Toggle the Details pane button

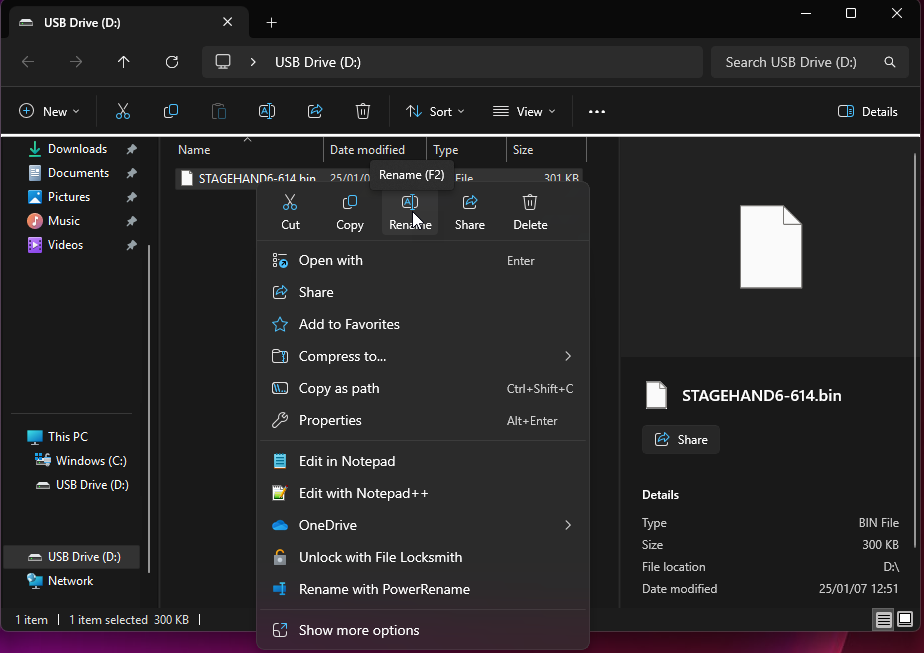pos(867,112)
